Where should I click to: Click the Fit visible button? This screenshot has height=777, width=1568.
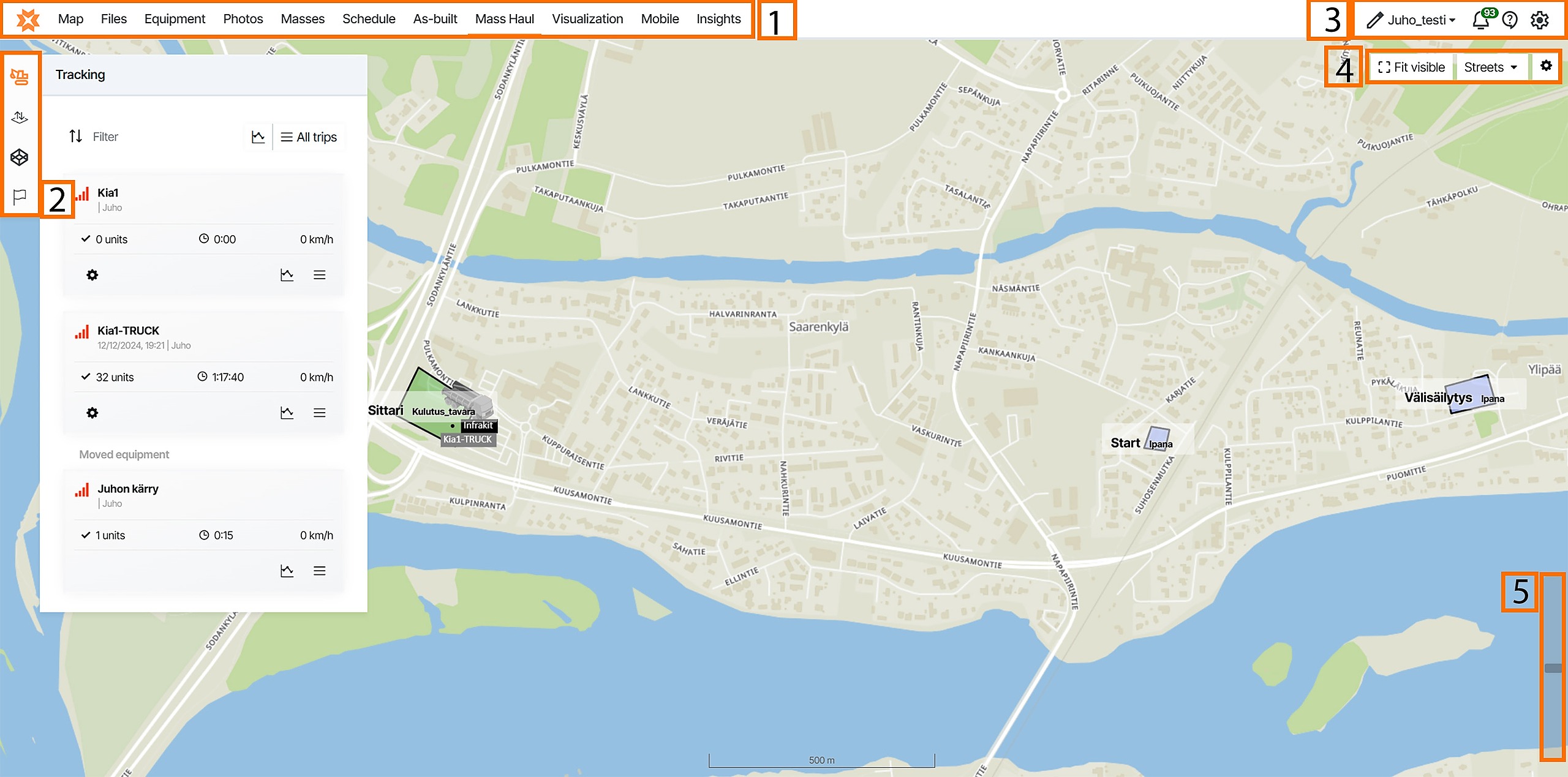click(1411, 67)
